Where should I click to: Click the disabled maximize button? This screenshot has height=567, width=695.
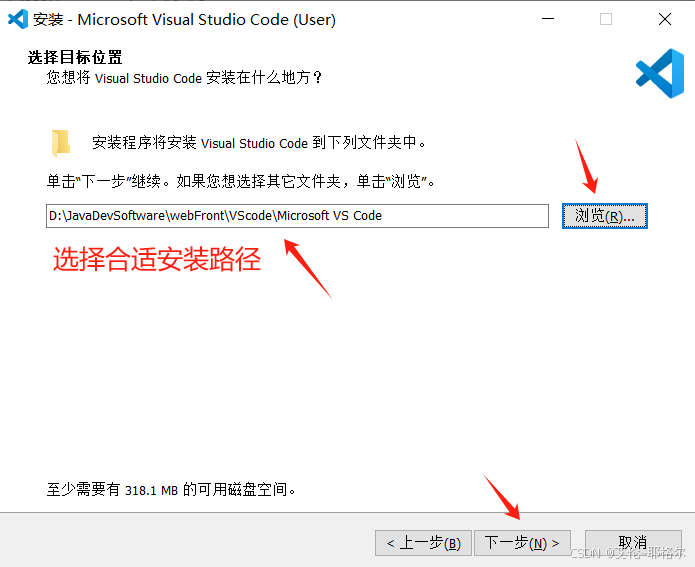coord(606,19)
